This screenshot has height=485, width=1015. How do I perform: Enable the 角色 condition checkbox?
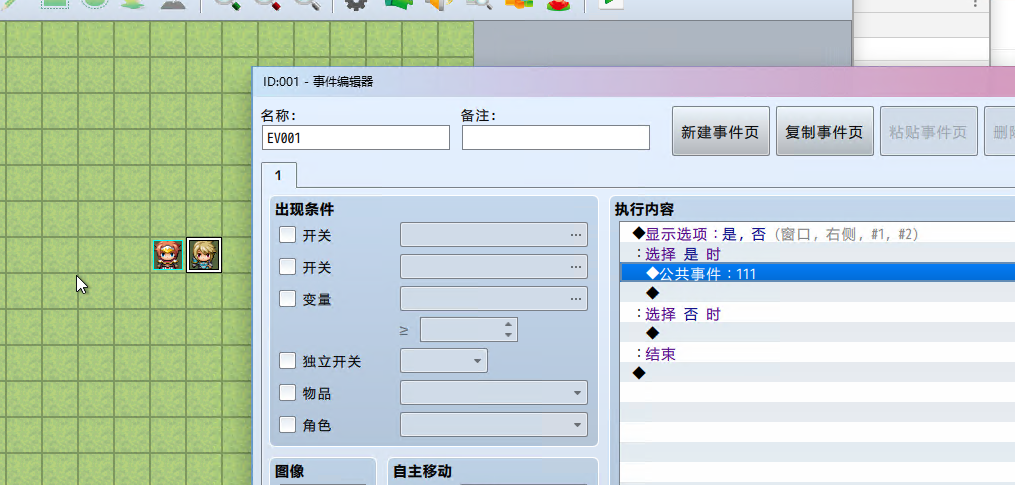pos(287,425)
